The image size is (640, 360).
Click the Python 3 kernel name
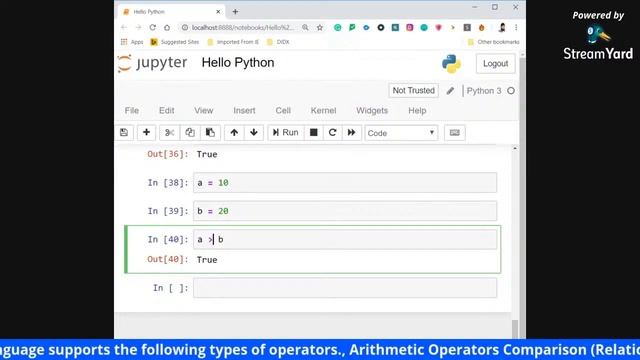point(484,91)
